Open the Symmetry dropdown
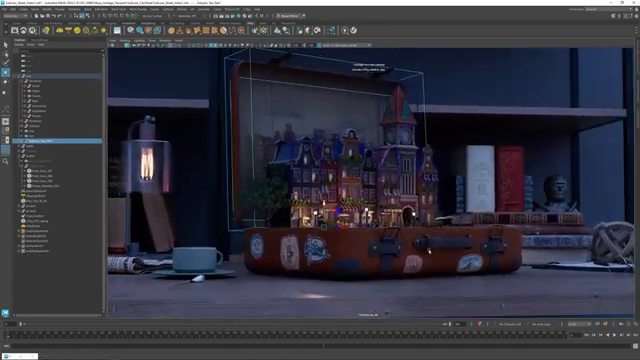640x360 pixels. (188, 16)
